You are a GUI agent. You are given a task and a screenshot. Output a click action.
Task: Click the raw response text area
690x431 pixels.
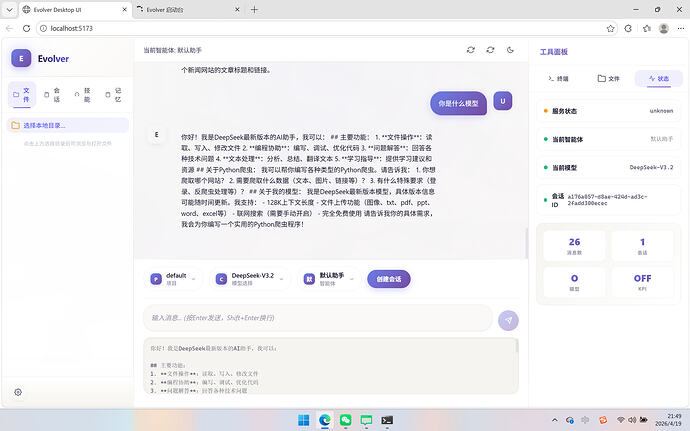point(329,365)
